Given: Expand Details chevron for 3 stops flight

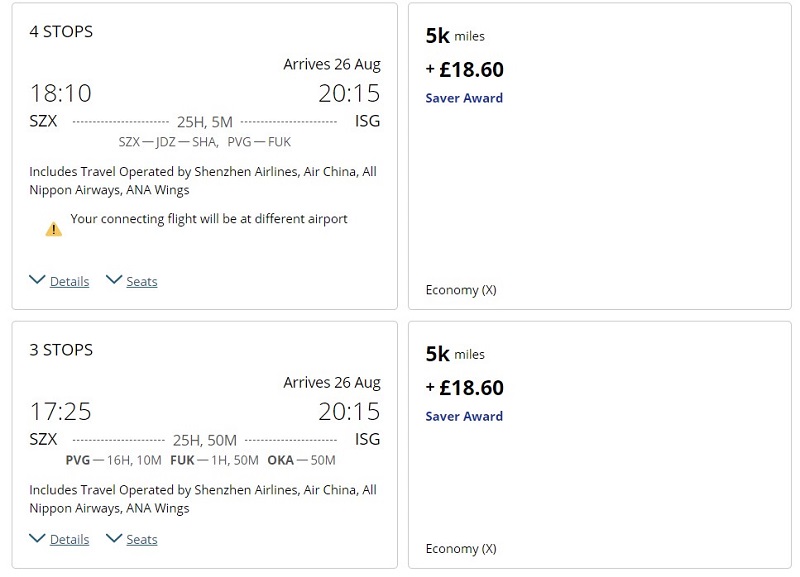Looking at the screenshot, I should tap(37, 538).
